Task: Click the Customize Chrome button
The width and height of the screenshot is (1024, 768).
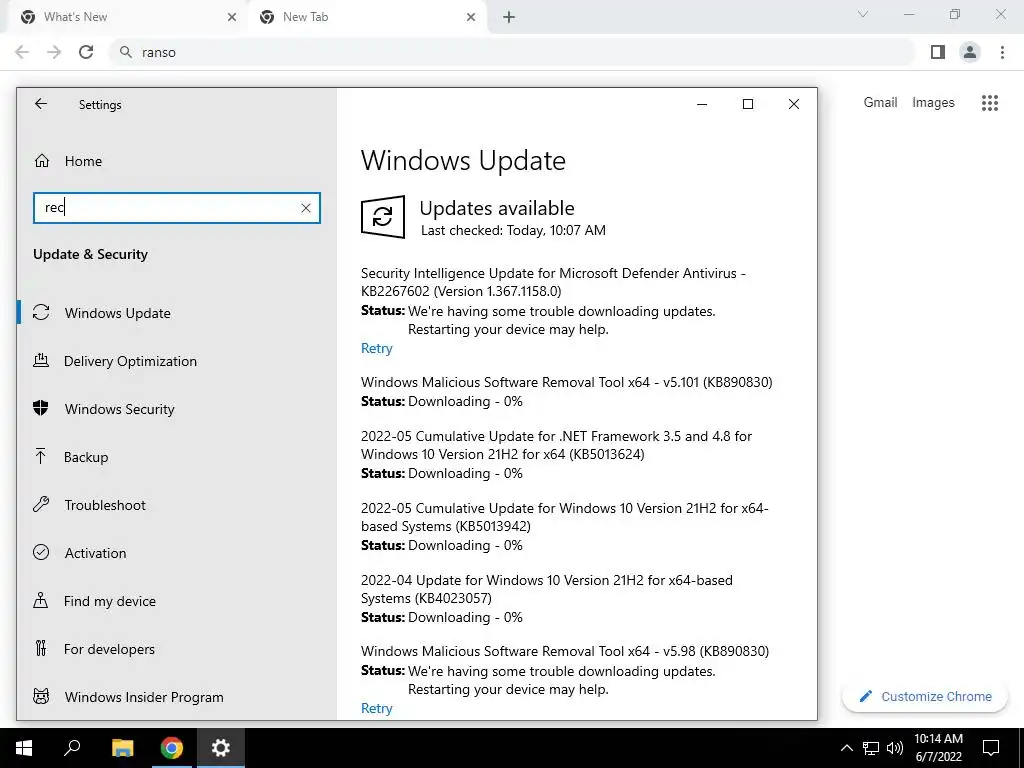Action: [925, 697]
